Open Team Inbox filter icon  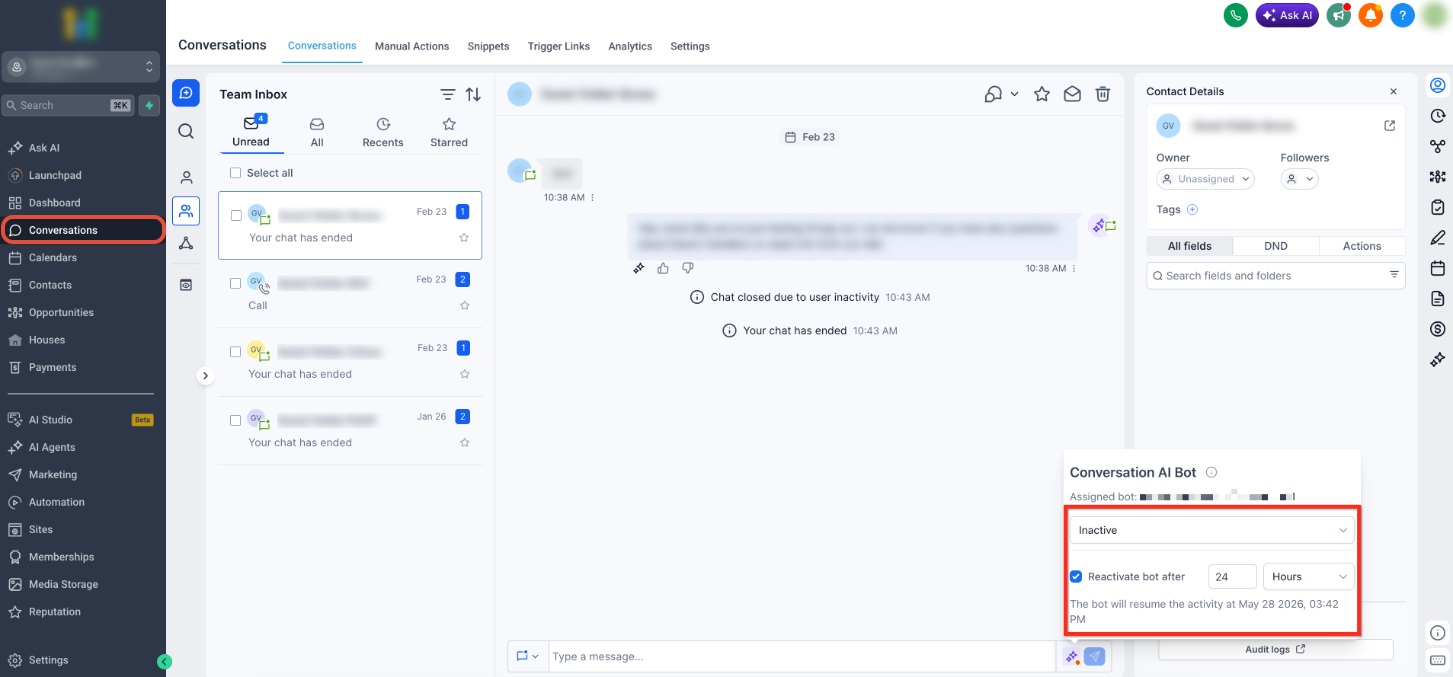point(448,94)
